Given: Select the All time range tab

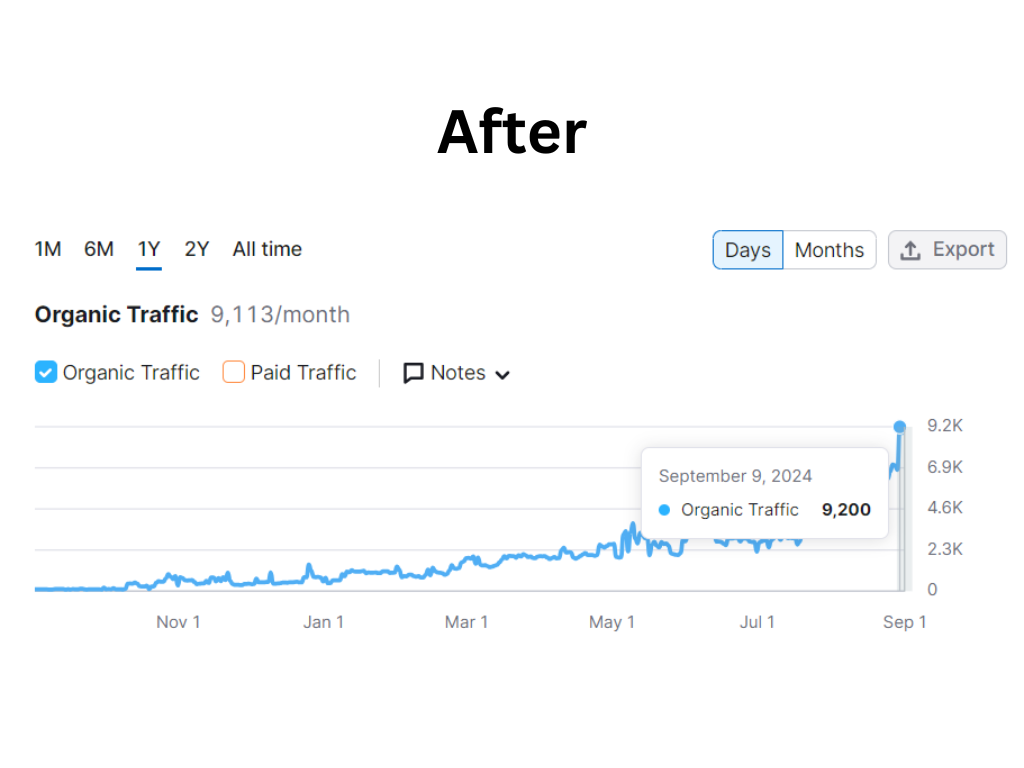Looking at the screenshot, I should coord(267,249).
